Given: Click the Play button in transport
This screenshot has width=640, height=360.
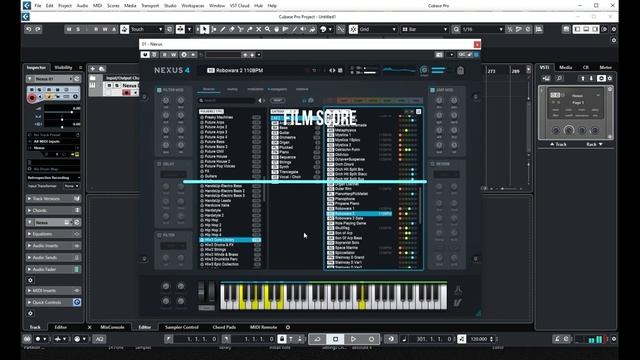Looking at the screenshot, I should pyautogui.click(x=353, y=339).
